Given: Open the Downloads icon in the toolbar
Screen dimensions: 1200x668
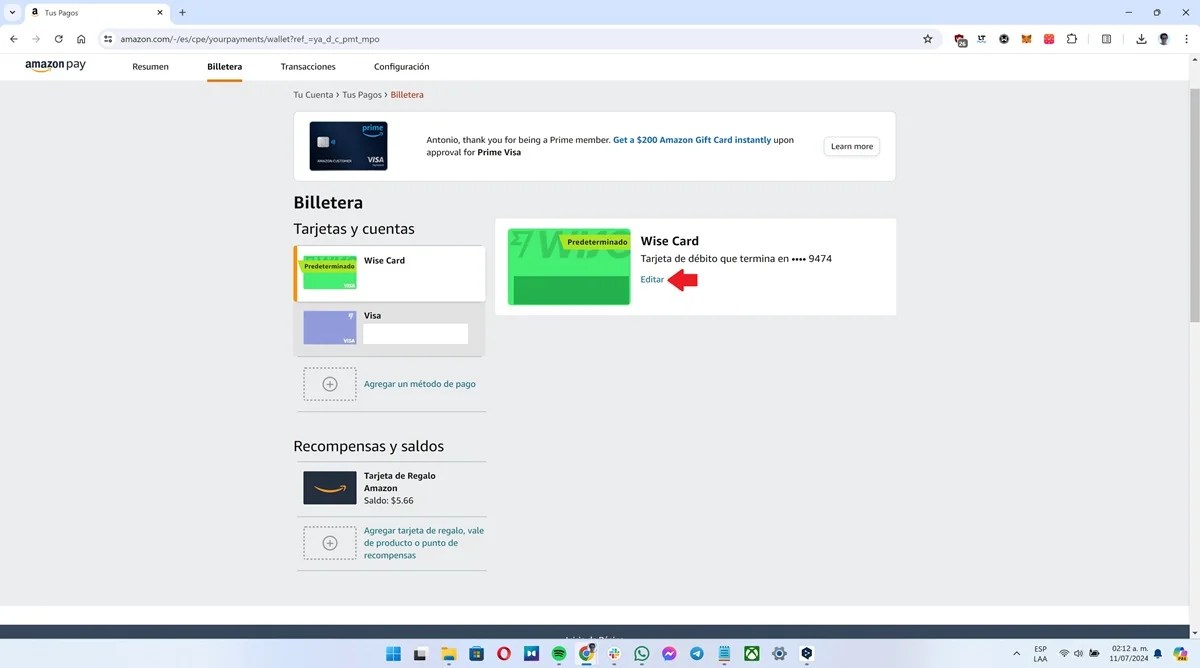Looking at the screenshot, I should tap(1141, 38).
